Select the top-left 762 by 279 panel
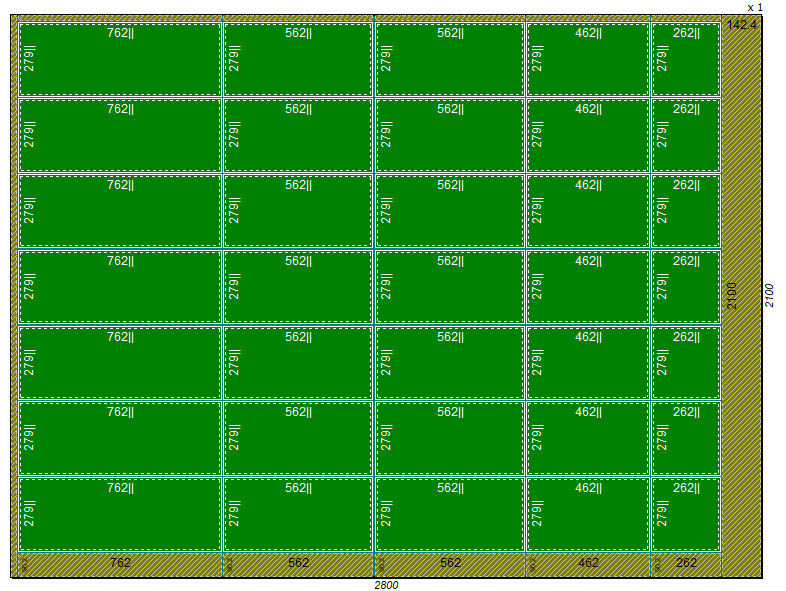Screen dimensions: 786x591 coord(119,60)
